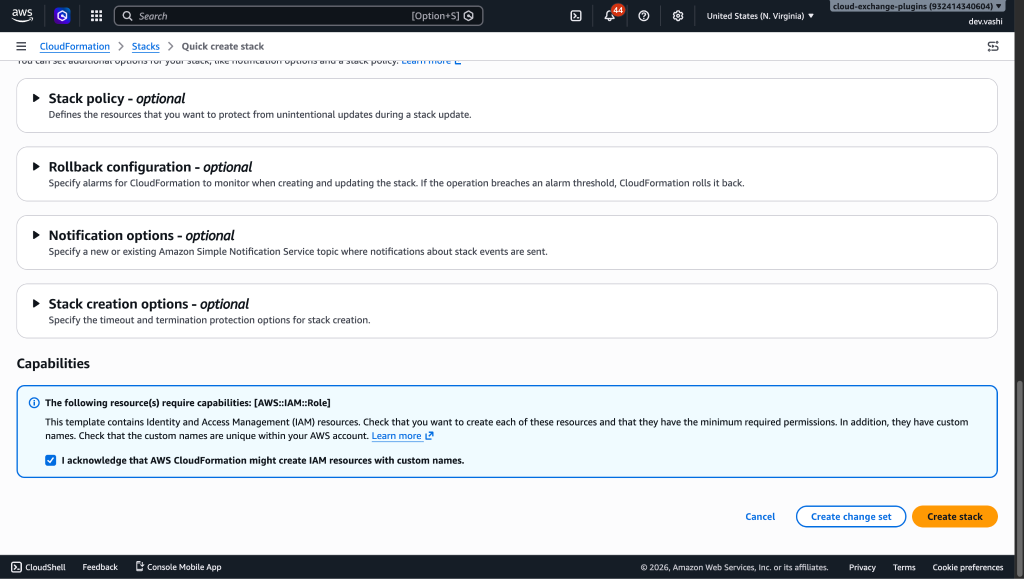Click the Quick create stack breadcrumb text

coord(223,46)
